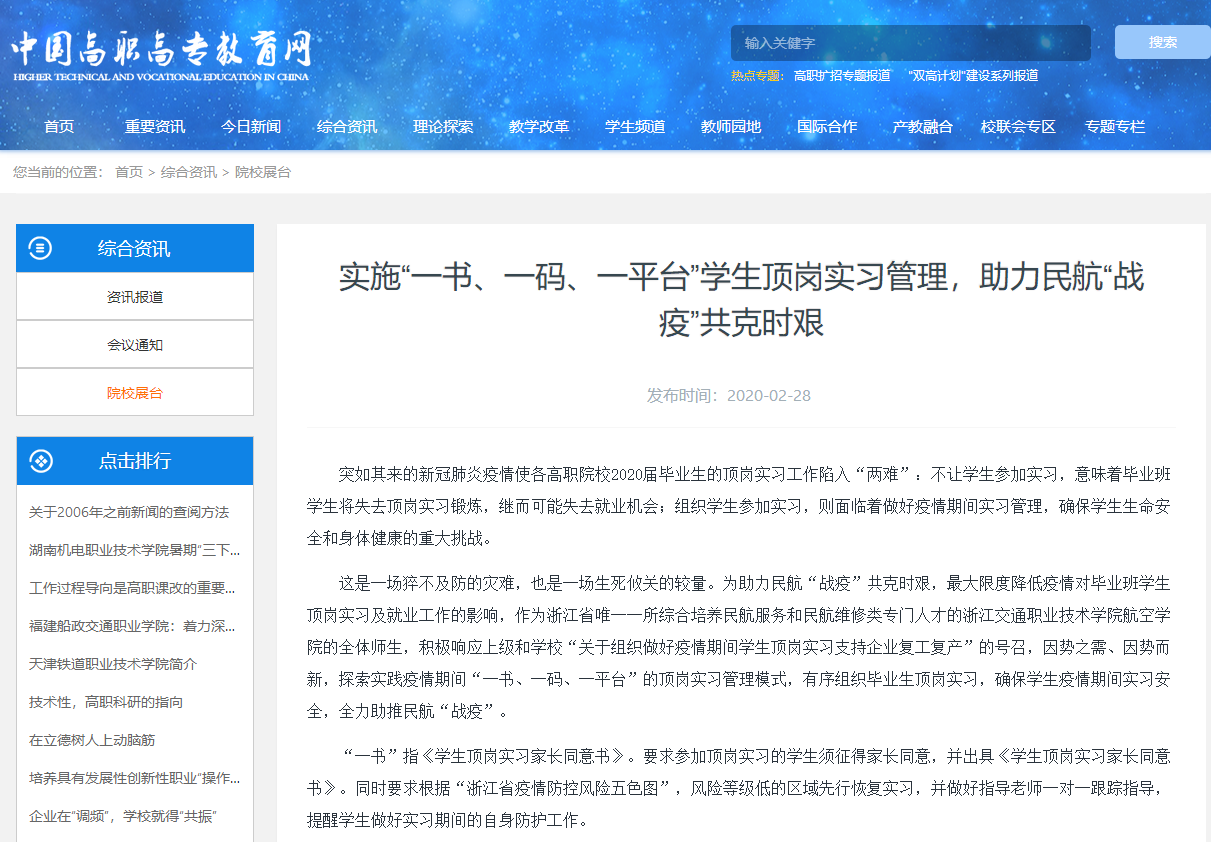Click 首页 in the breadcrumb trail
The width and height of the screenshot is (1211, 842).
[x=129, y=172]
